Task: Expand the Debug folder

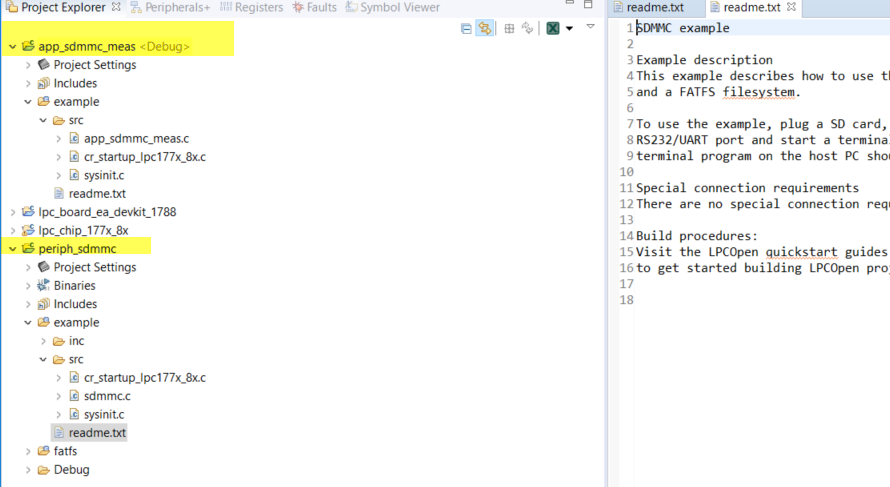Action: click(28, 470)
